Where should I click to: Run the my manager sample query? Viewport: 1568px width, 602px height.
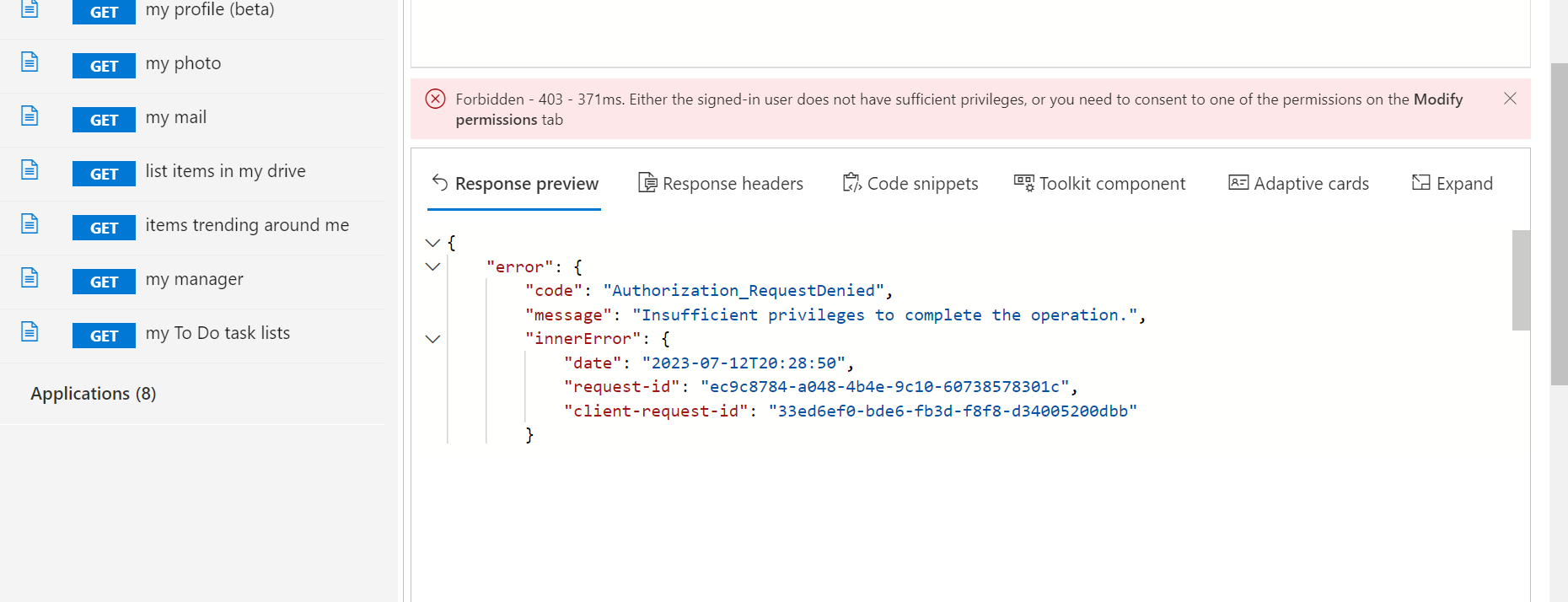[194, 279]
